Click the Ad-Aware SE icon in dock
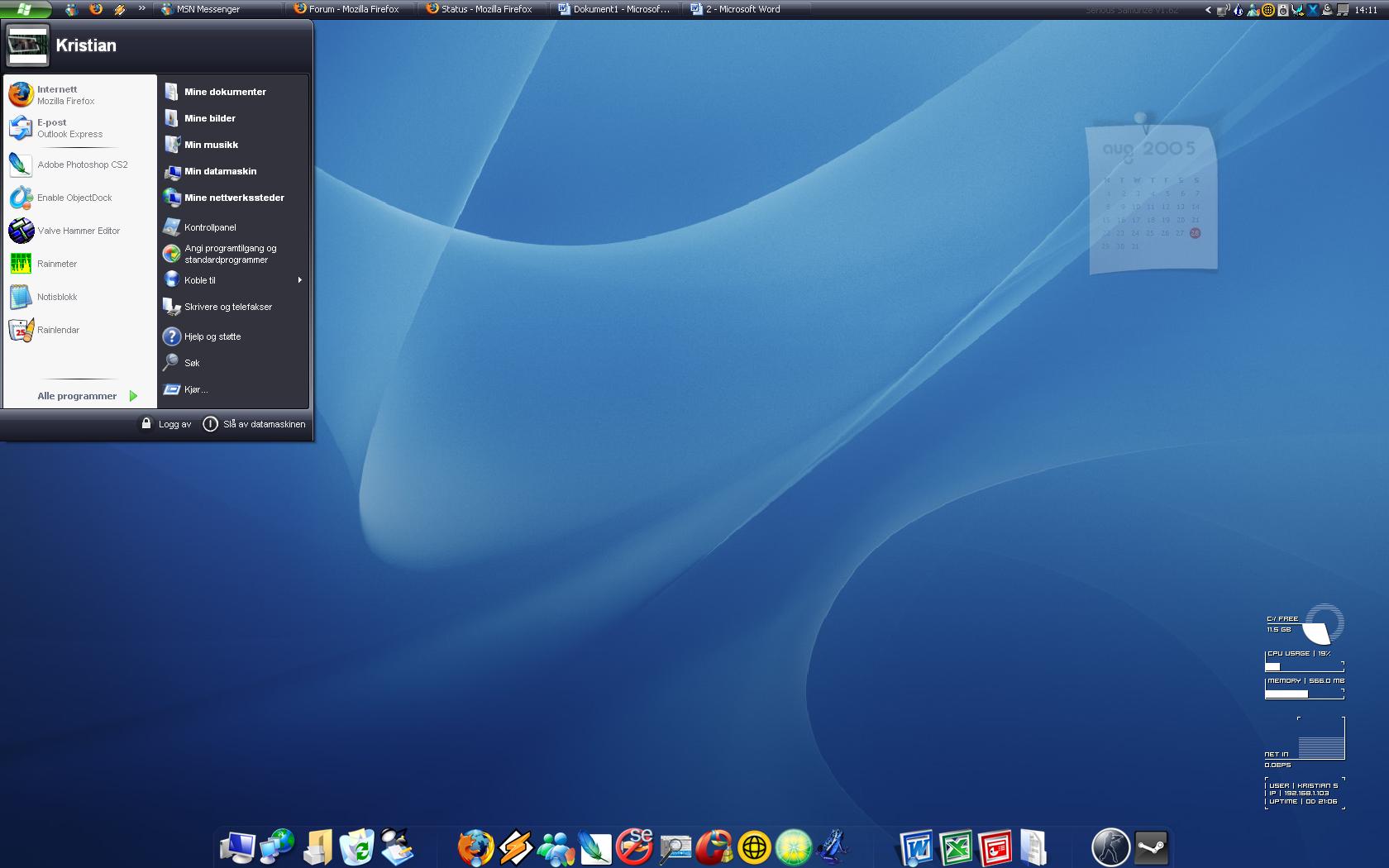1389x868 pixels. (x=635, y=847)
